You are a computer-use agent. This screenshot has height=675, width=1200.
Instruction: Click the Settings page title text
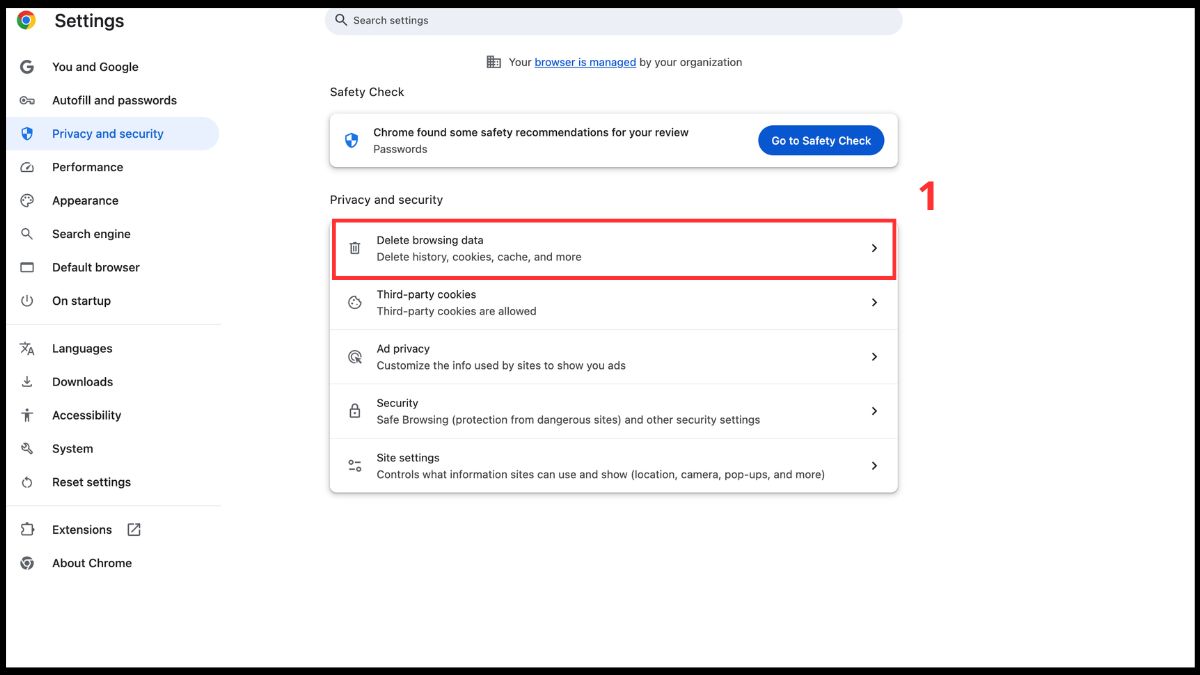point(89,21)
